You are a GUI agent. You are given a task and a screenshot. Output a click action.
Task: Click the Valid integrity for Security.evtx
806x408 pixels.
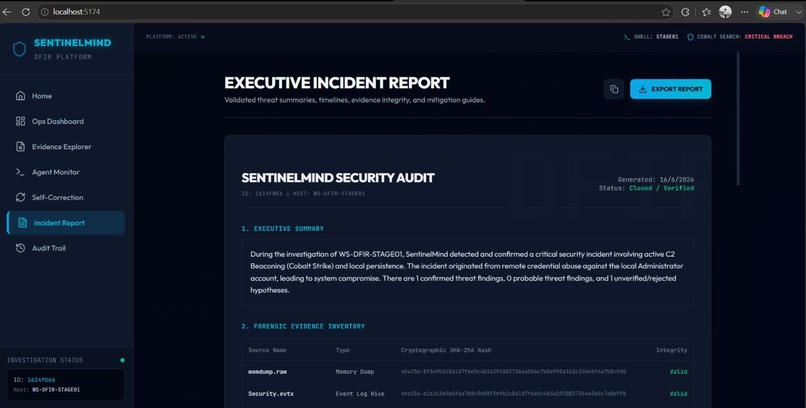pos(678,394)
